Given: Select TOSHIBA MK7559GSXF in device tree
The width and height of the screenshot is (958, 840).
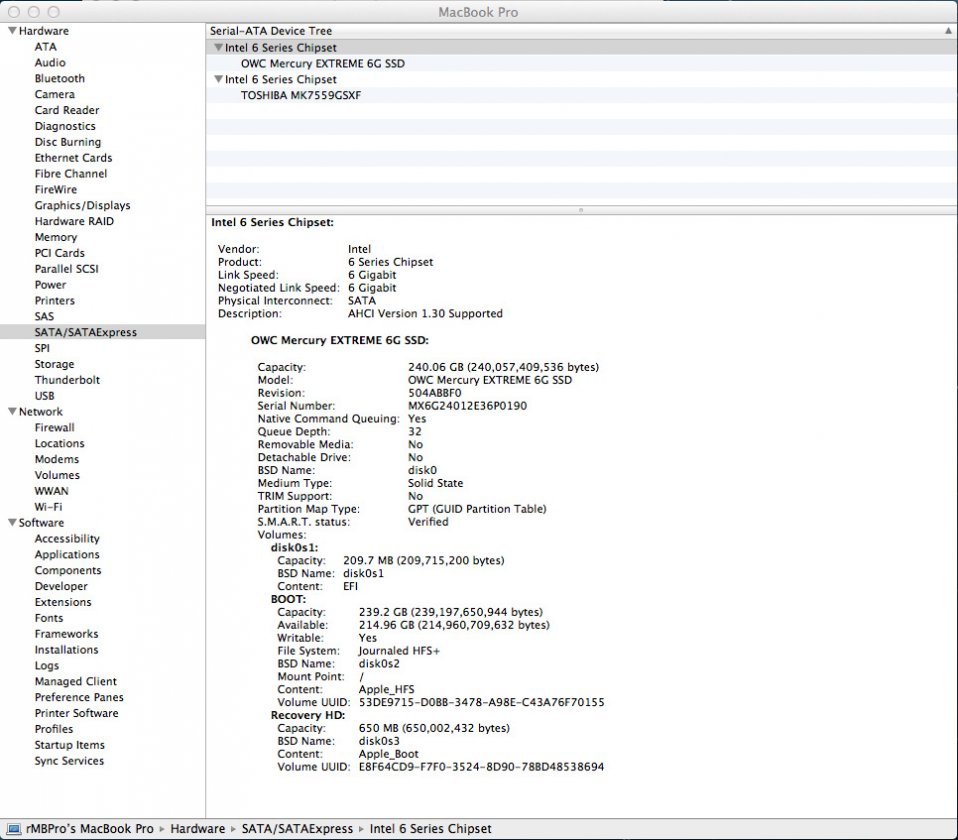Looking at the screenshot, I should coord(301,95).
